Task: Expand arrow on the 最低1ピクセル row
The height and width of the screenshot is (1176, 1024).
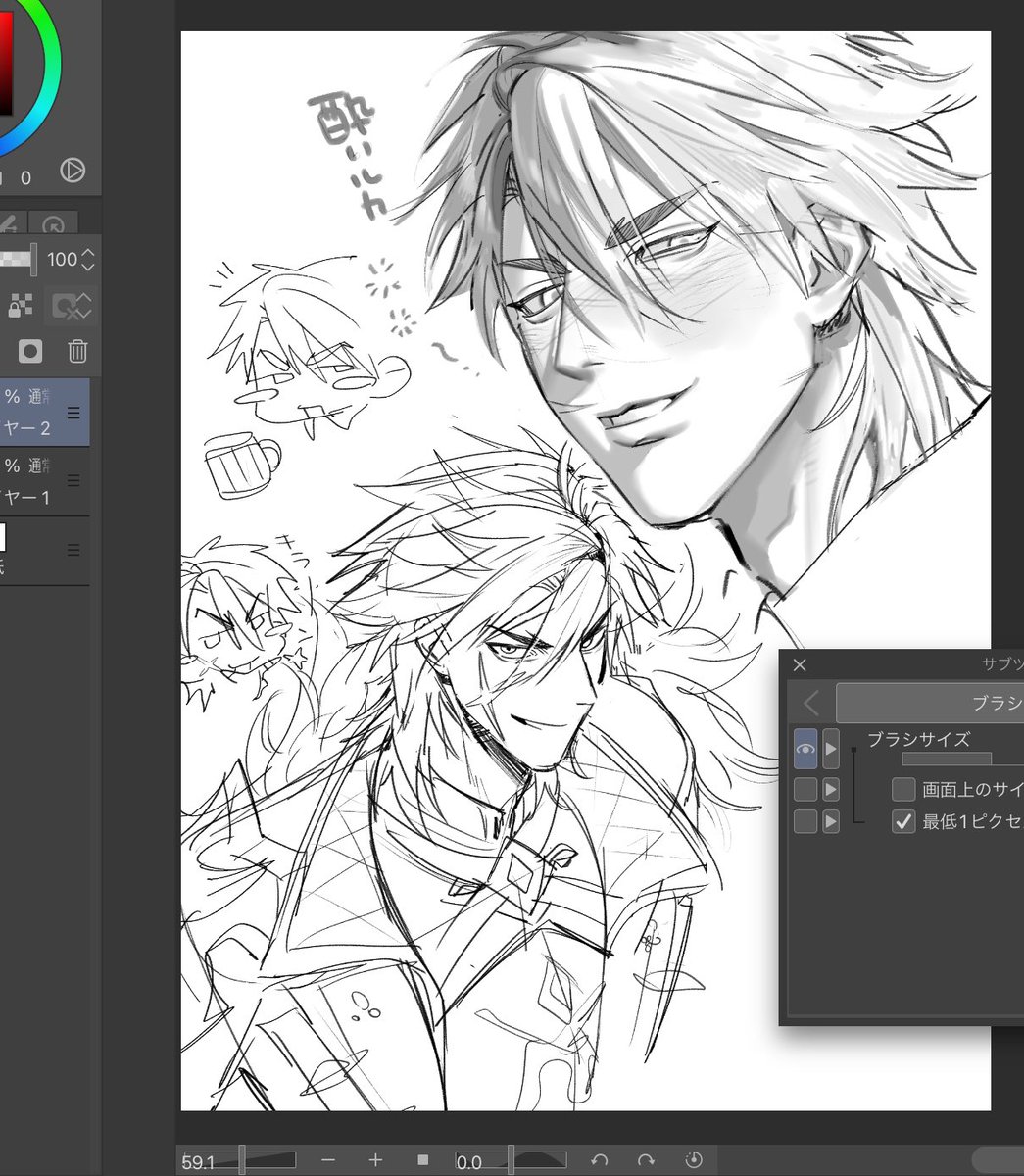Action: click(x=831, y=821)
